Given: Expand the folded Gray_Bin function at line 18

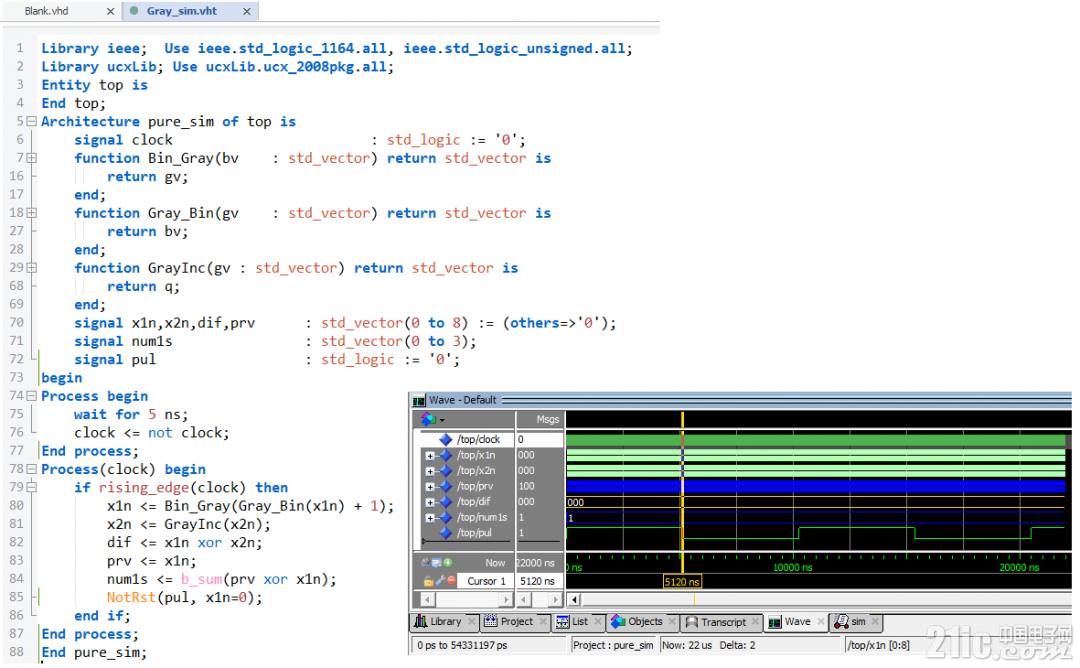Looking at the screenshot, I should pos(32,213).
